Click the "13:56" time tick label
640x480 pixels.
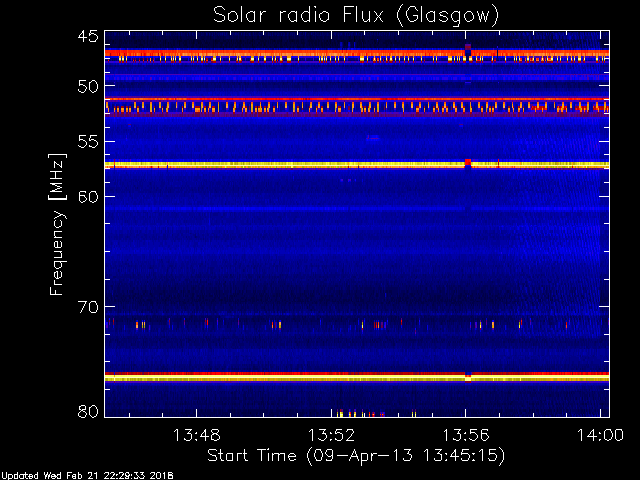(x=466, y=435)
